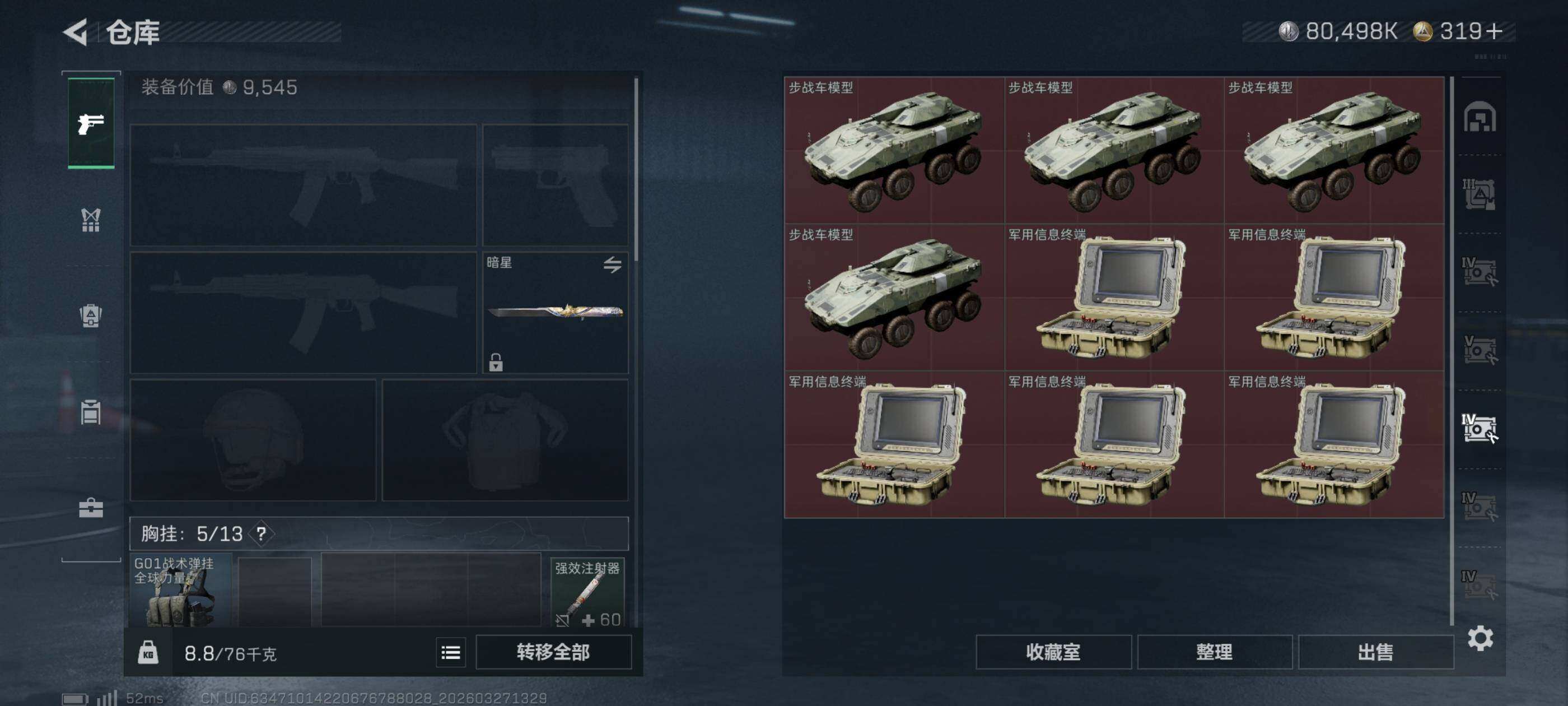
Task: Click the 出售 sell button
Action: click(1376, 652)
